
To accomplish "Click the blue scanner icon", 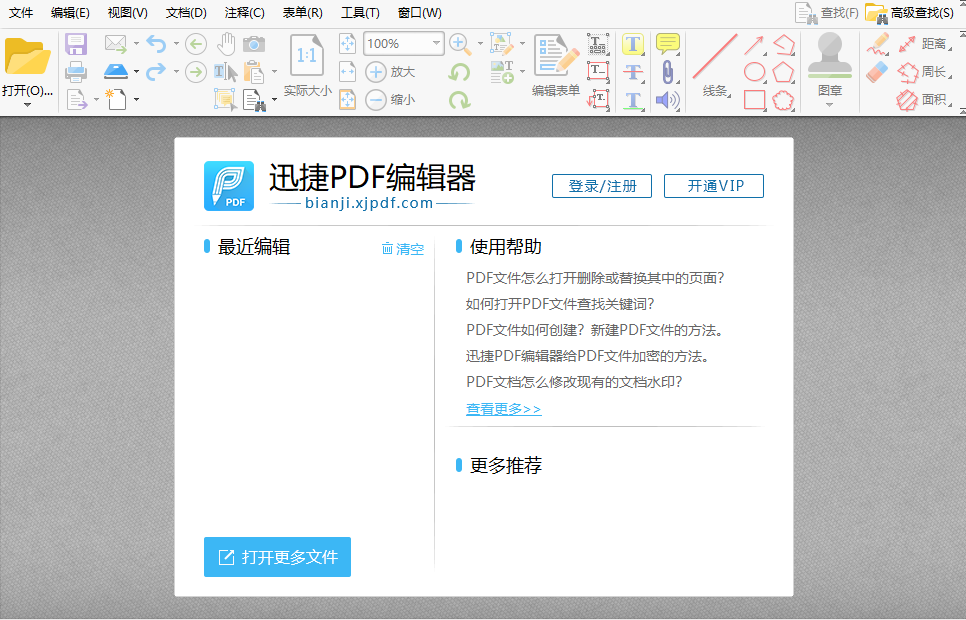I will (x=116, y=71).
